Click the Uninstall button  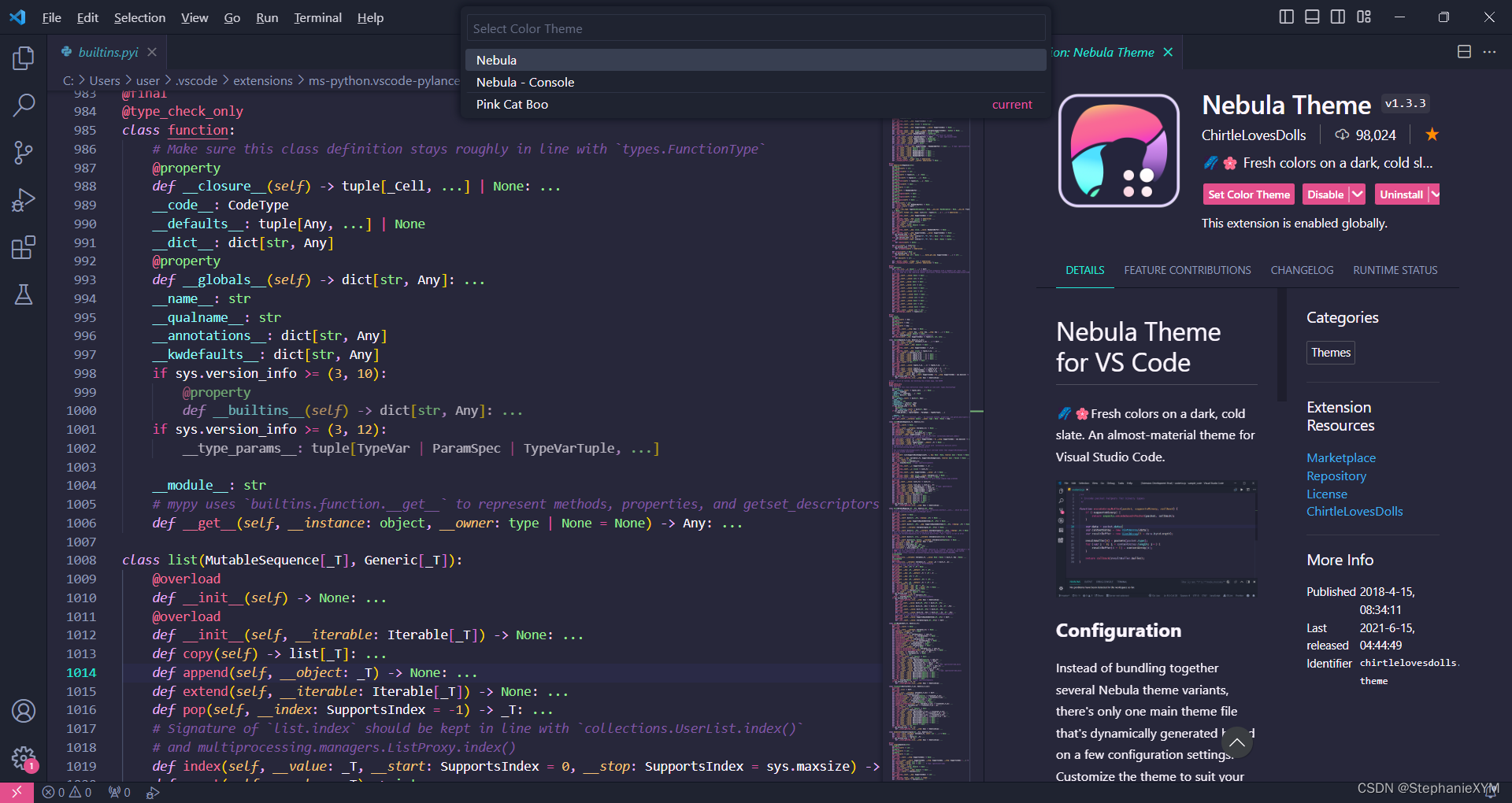click(x=1402, y=194)
